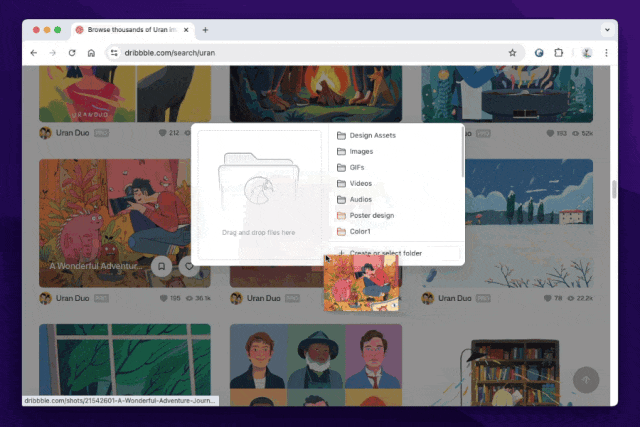Open the snowy landscape illustration shot
640x427 pixels.
[x=529, y=223]
